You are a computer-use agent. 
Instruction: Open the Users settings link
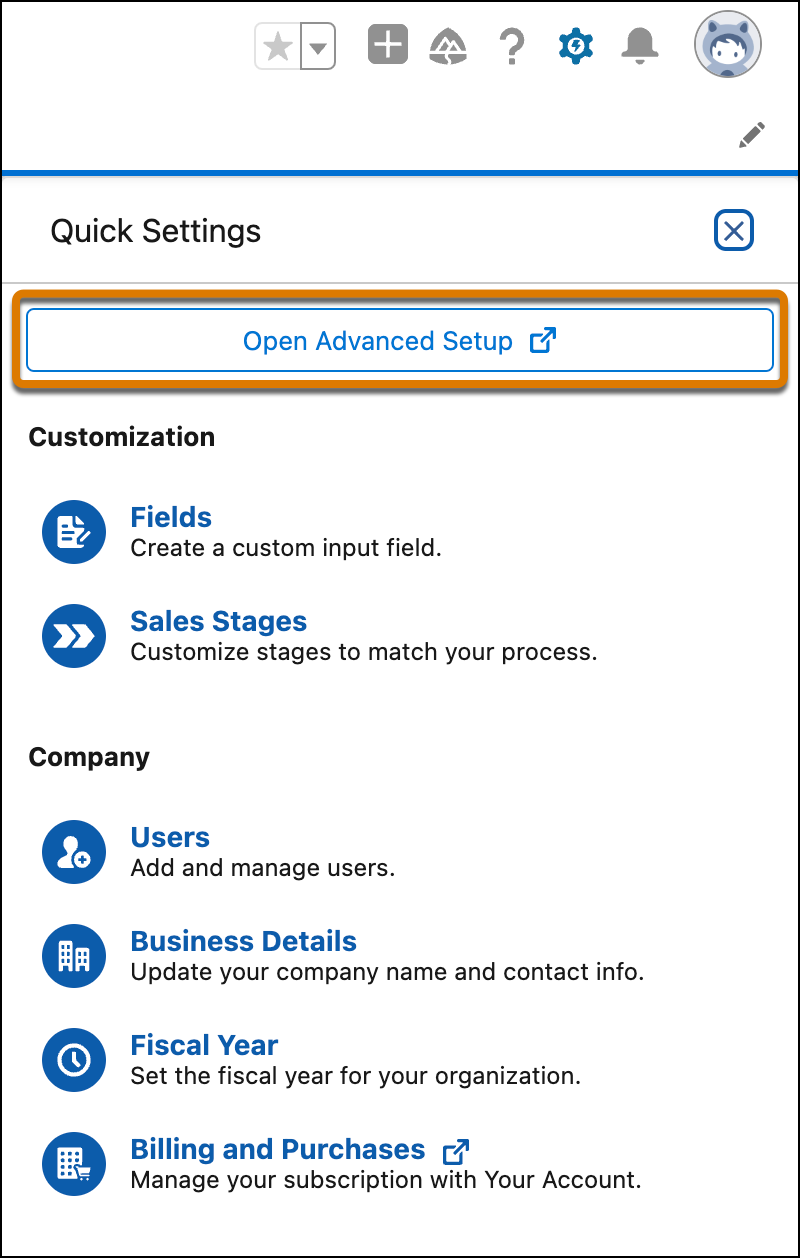point(170,837)
